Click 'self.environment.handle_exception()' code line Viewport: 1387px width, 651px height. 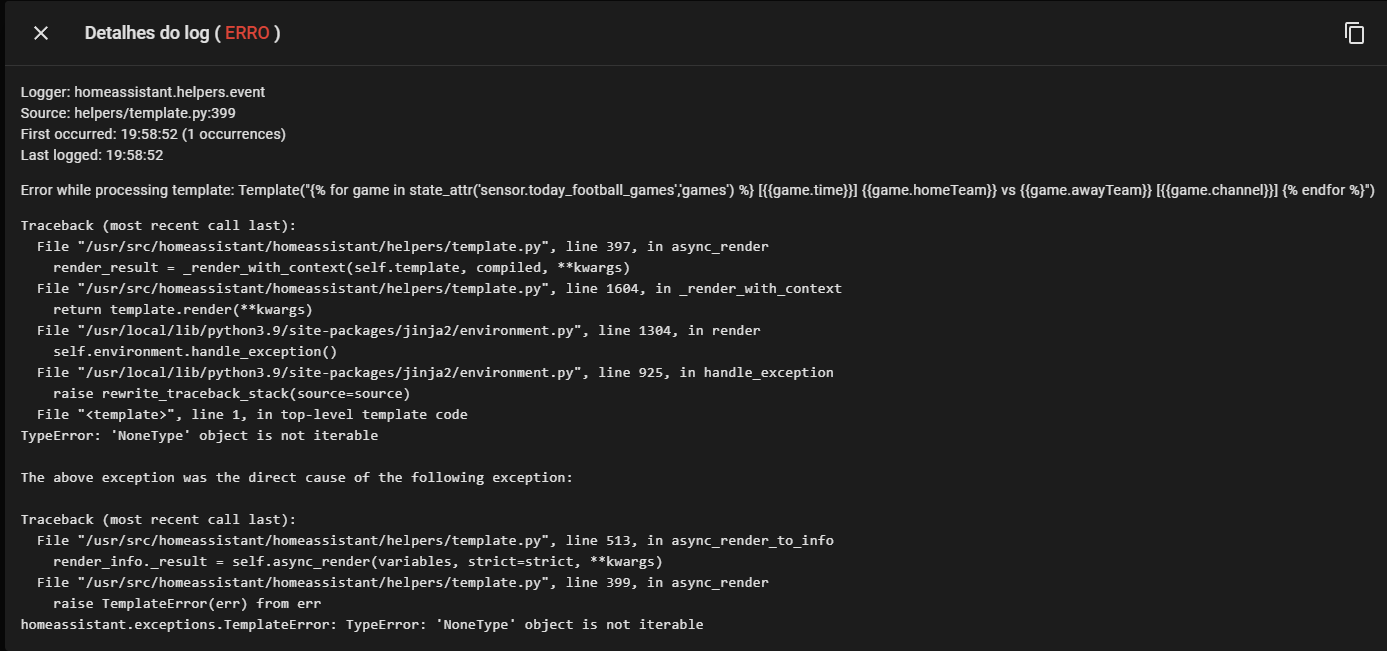coord(195,351)
